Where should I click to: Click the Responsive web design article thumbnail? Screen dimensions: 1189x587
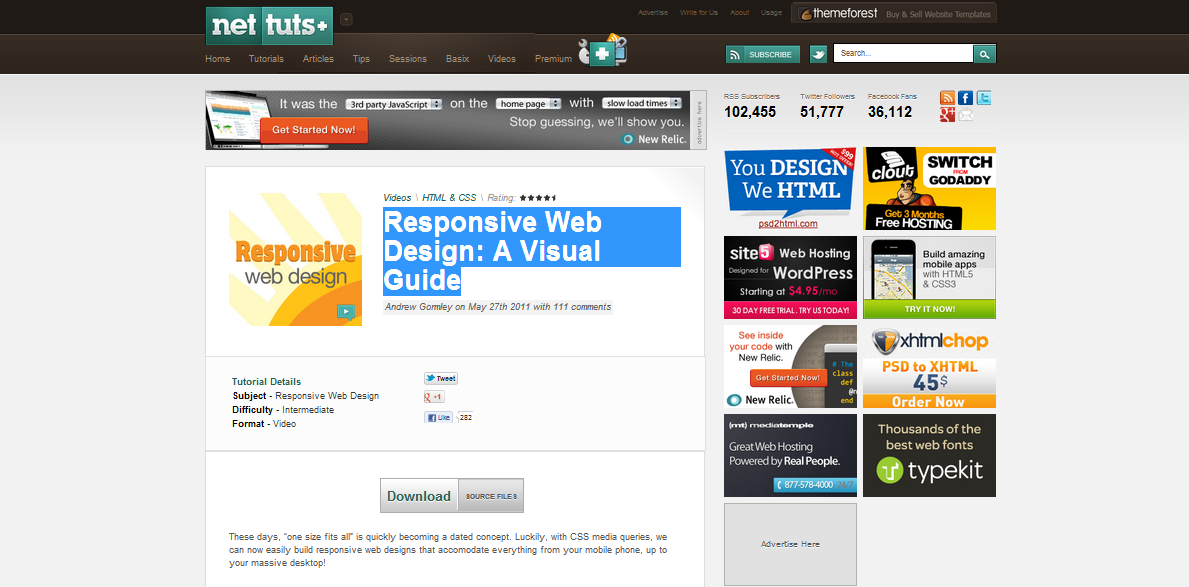(295, 260)
